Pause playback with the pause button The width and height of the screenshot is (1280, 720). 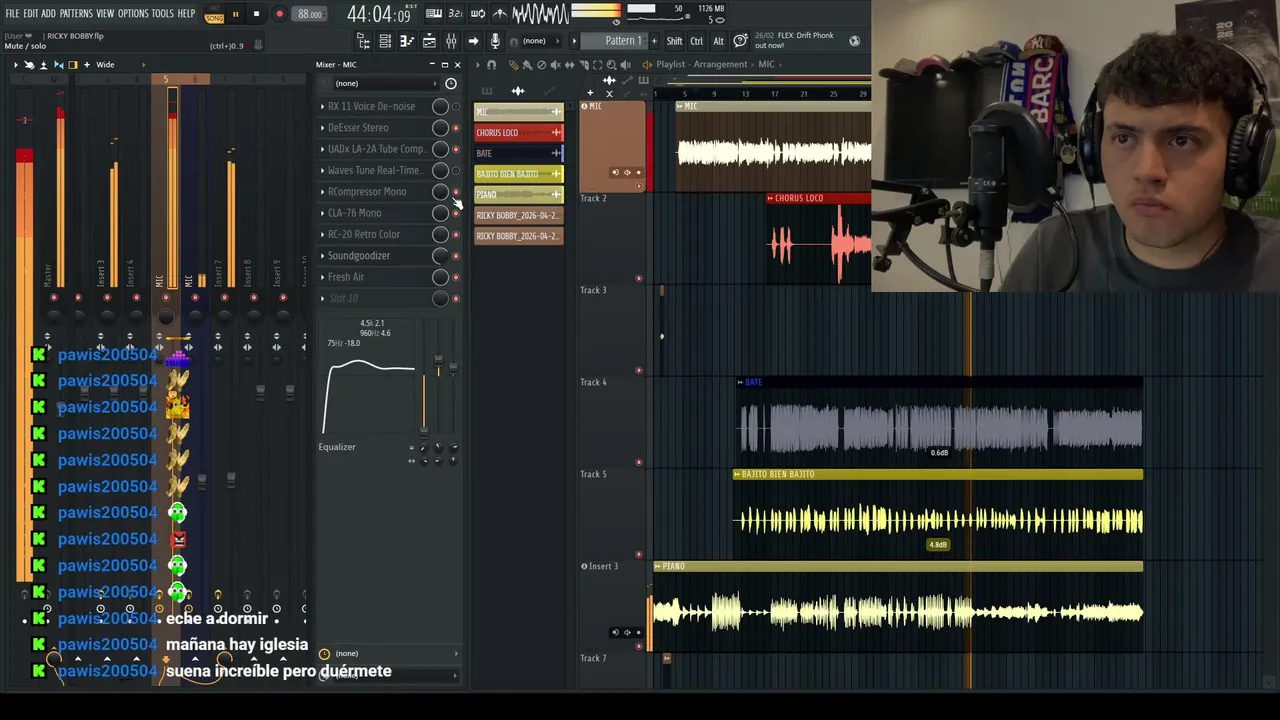235,14
